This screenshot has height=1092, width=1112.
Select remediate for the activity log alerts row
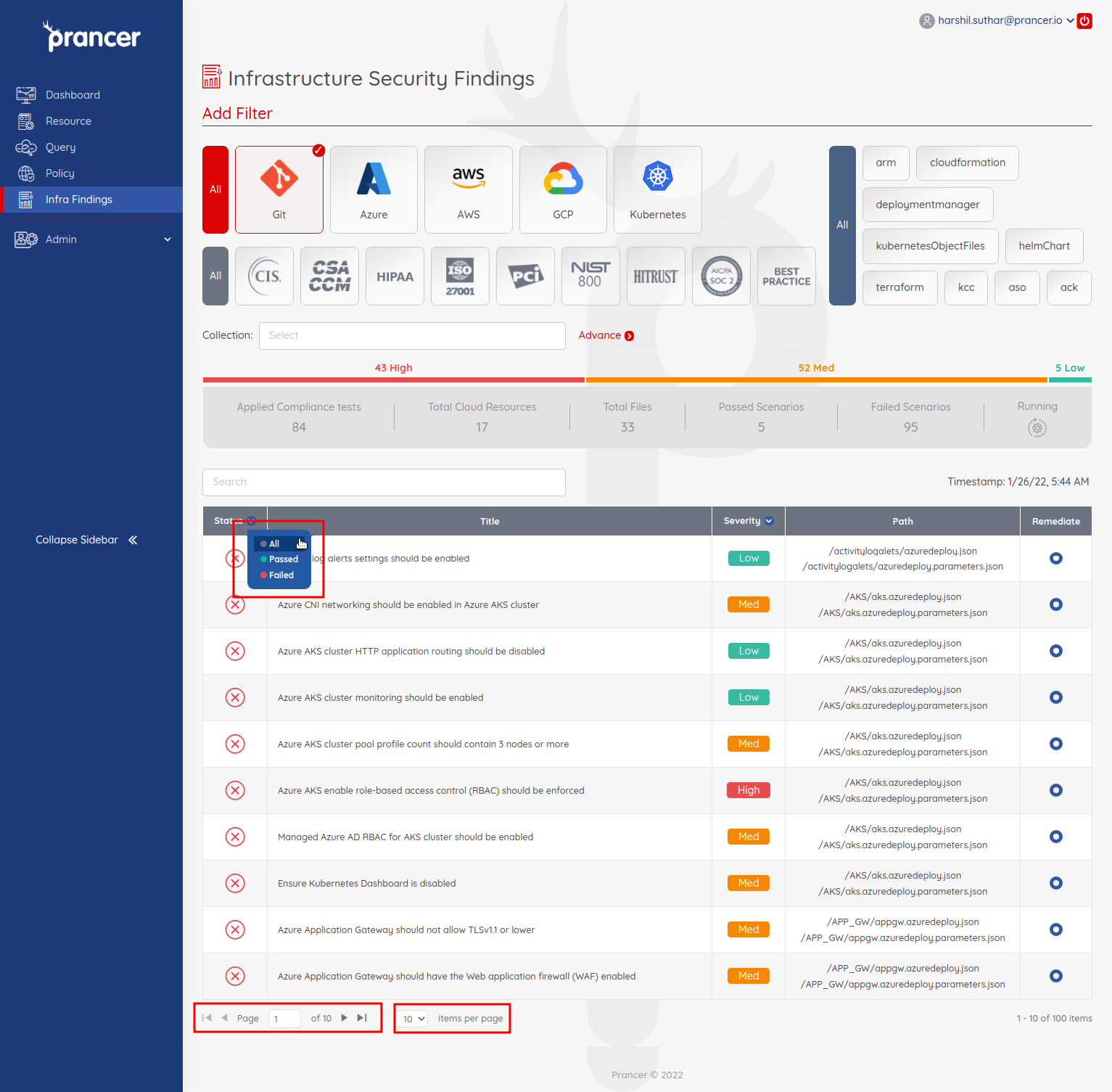tap(1056, 558)
